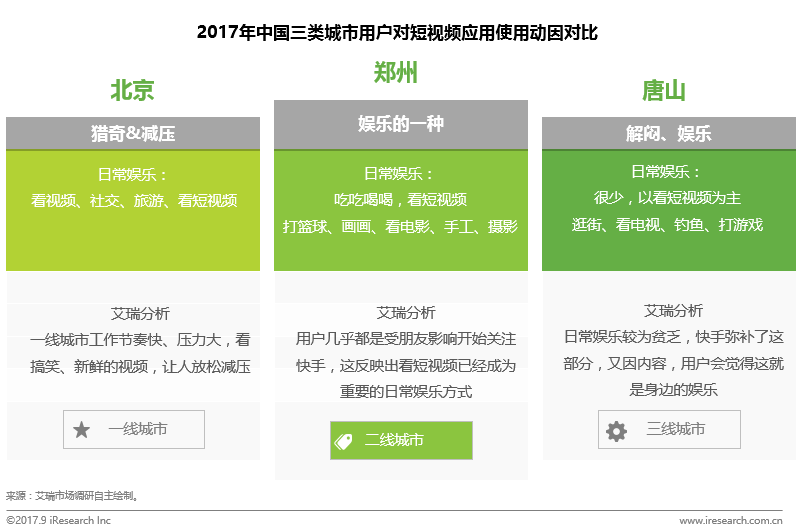Click text 重要的日常娱乐方式
The width and height of the screenshot is (800, 531).
pyautogui.click(x=406, y=392)
